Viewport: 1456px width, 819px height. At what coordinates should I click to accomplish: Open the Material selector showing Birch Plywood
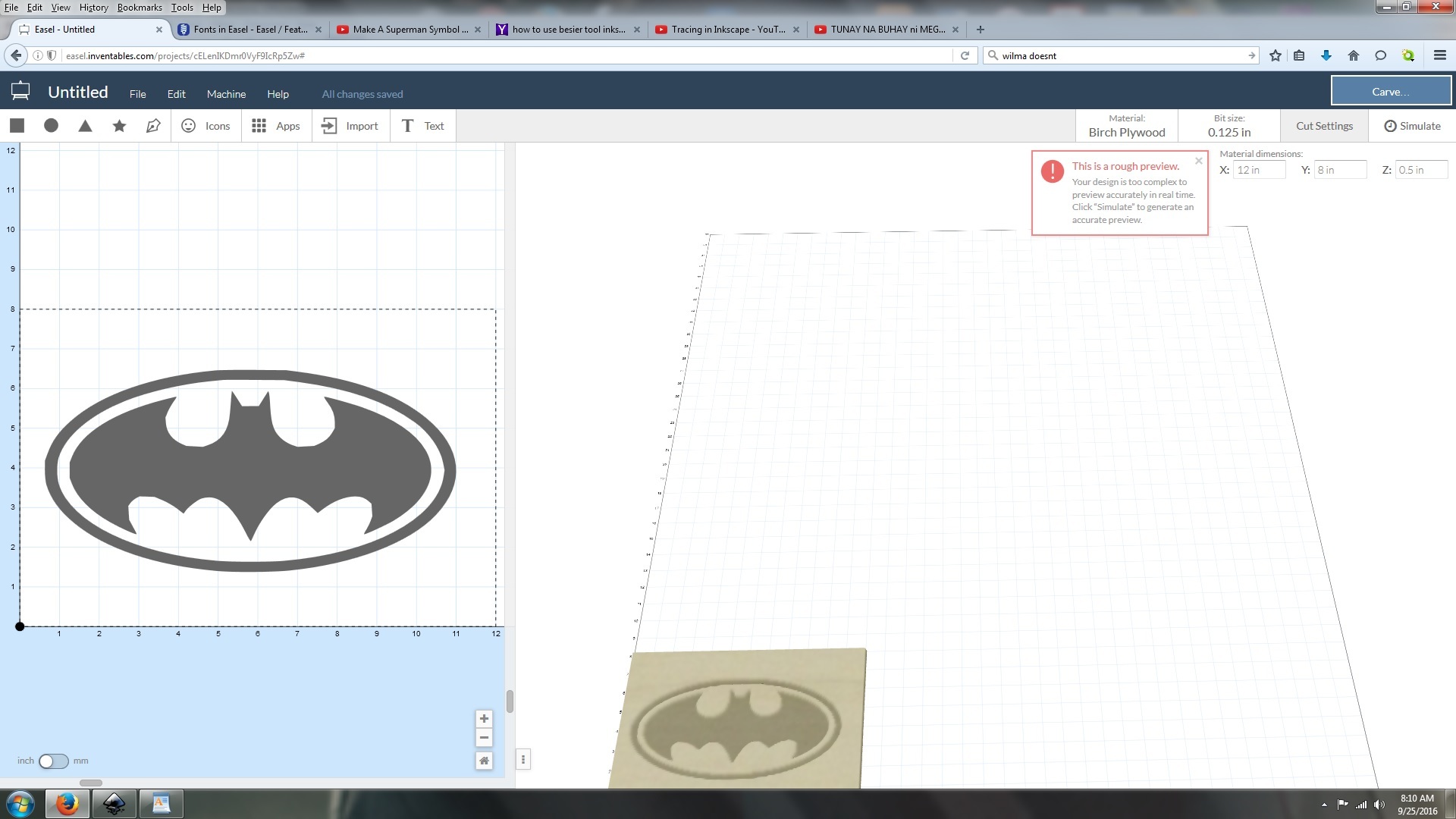[1126, 126]
